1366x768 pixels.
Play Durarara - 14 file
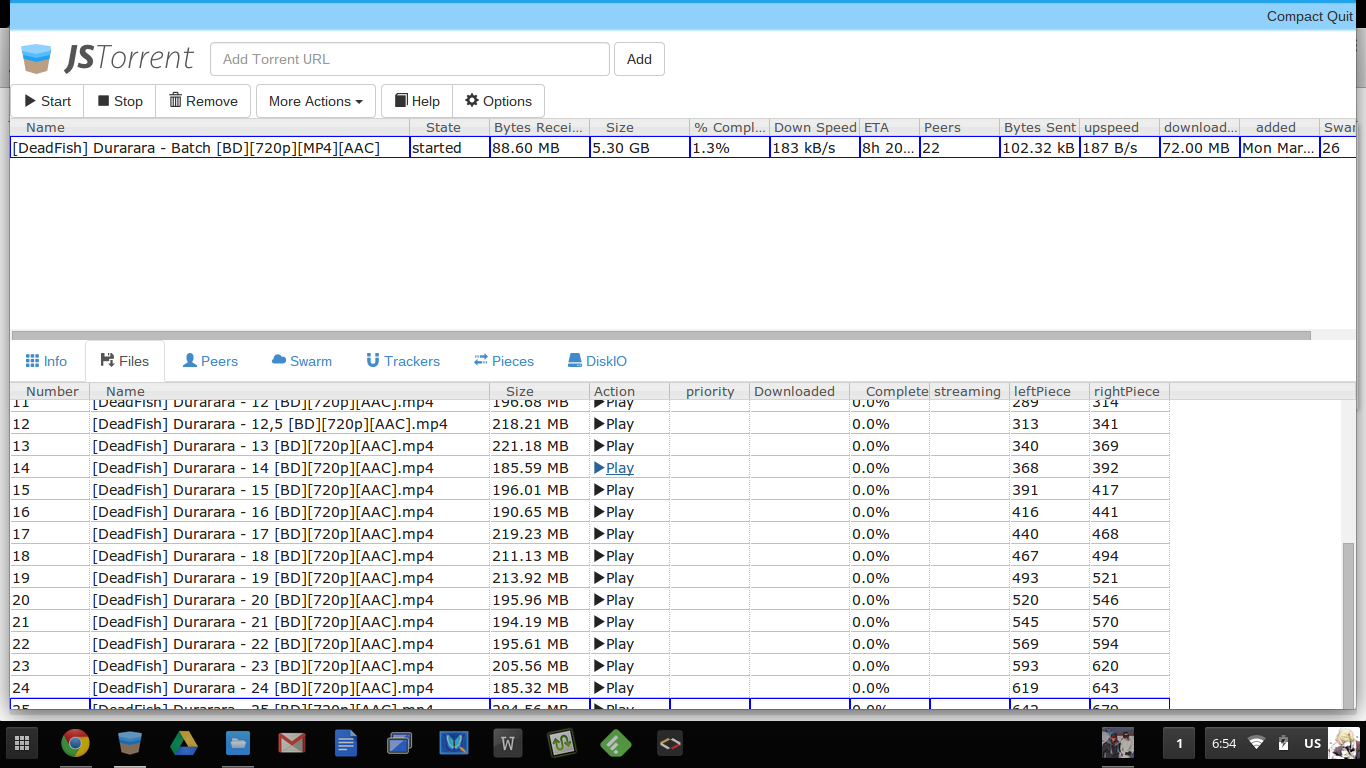point(614,468)
